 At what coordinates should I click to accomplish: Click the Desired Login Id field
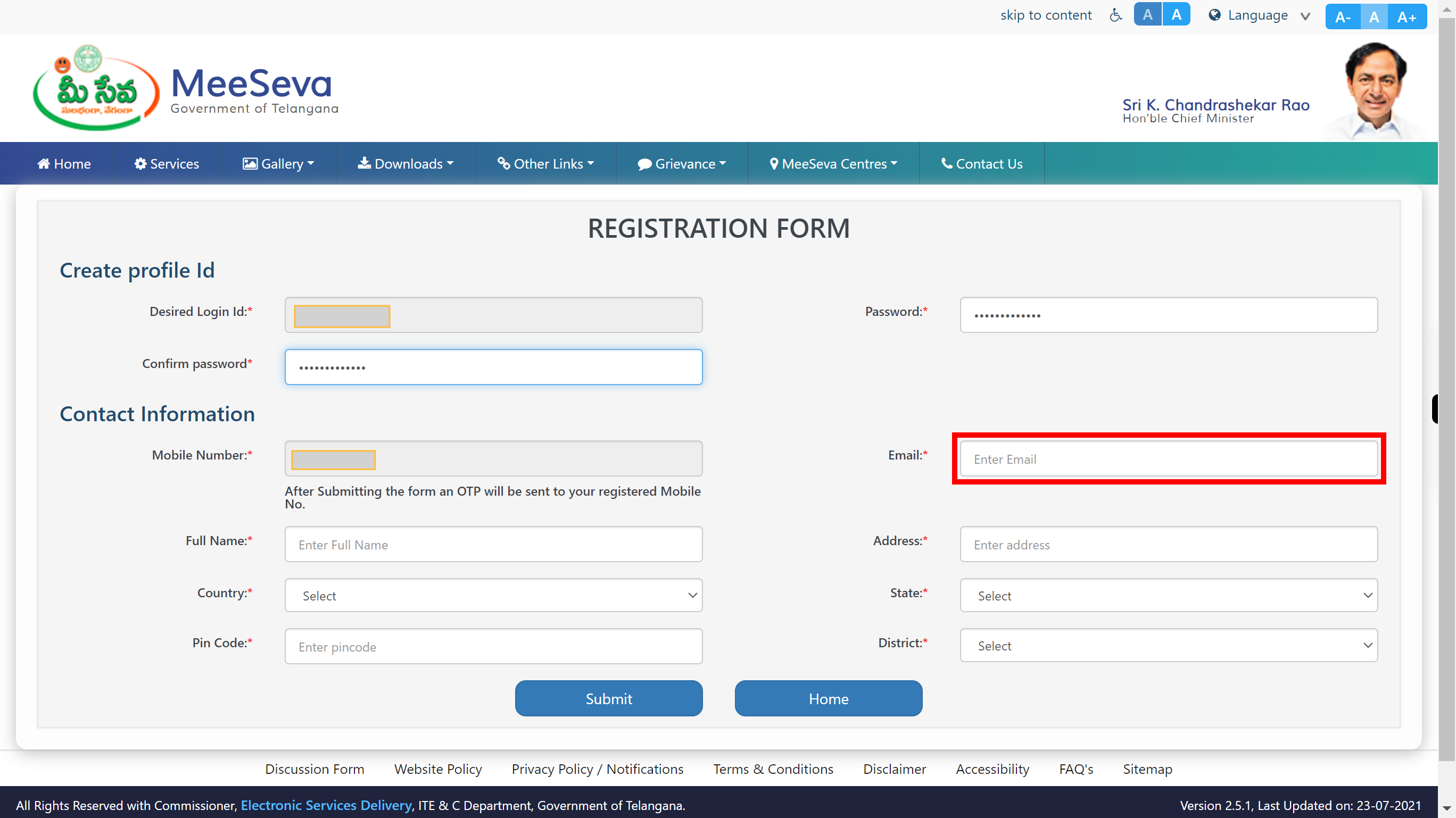tap(493, 315)
